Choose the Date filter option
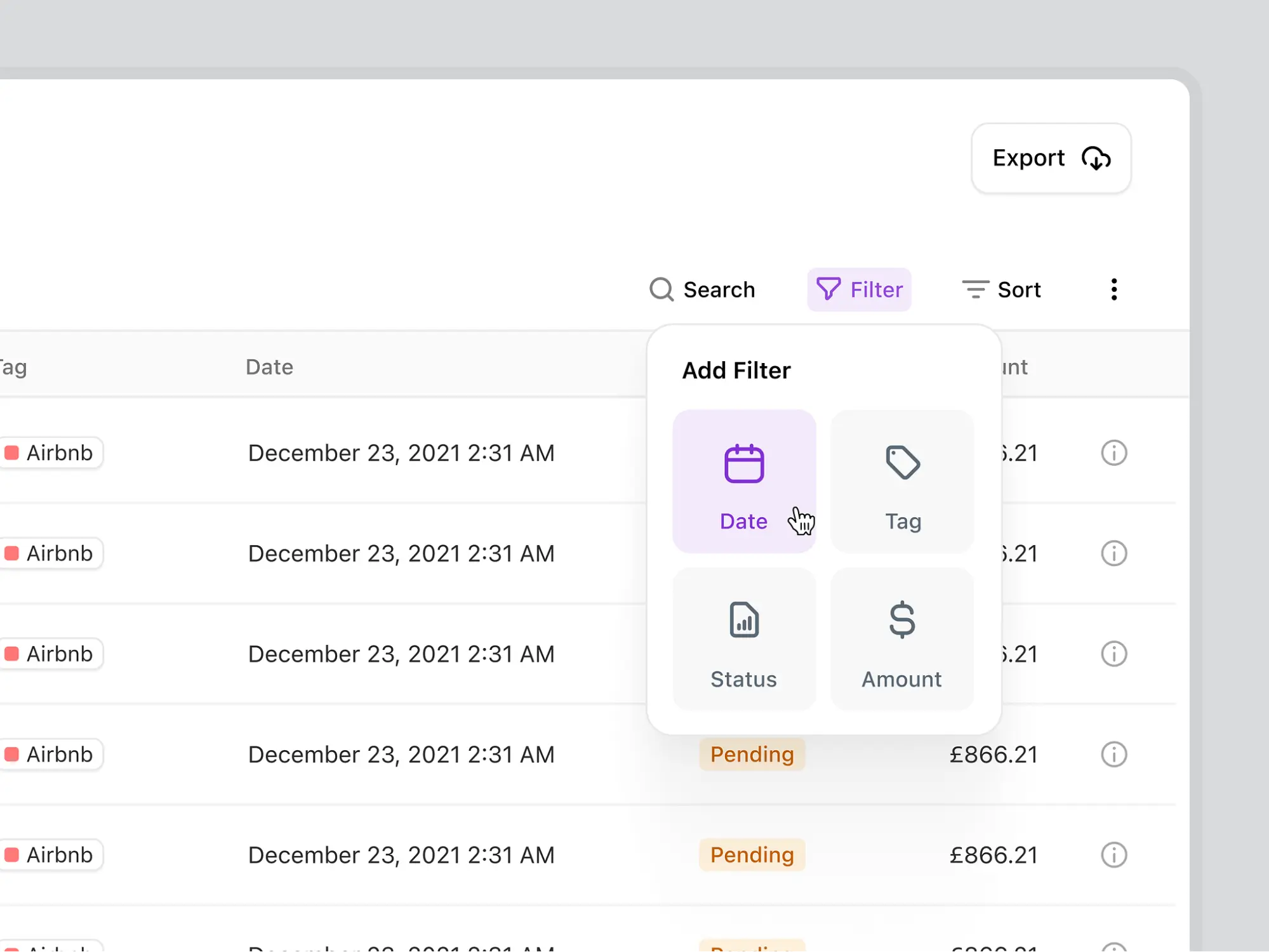Viewport: 1269px width, 952px height. [744, 481]
